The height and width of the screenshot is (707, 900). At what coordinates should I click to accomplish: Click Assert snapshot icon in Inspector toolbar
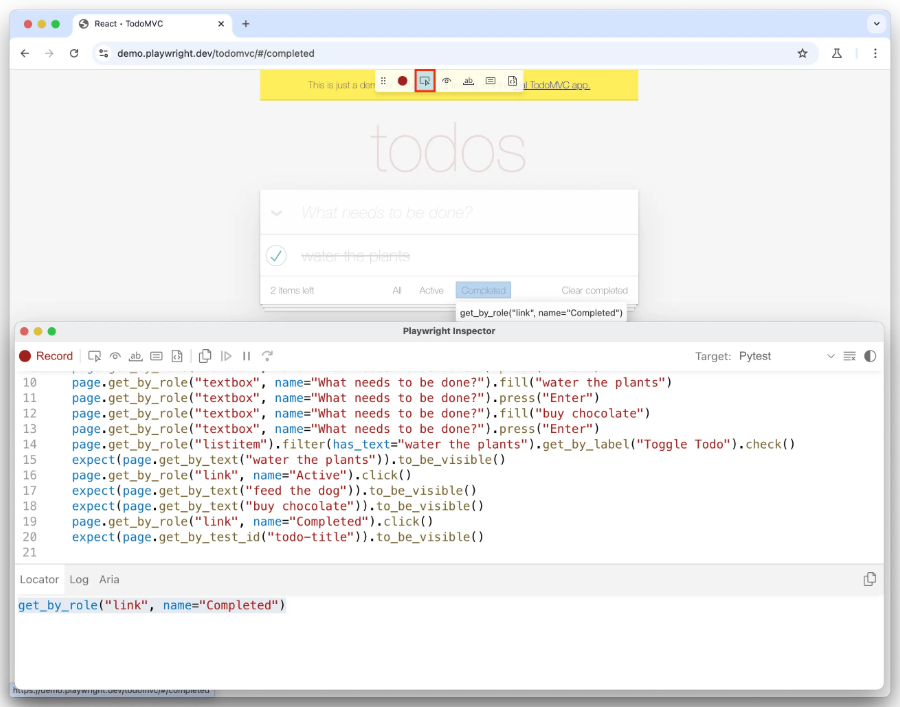click(x=176, y=356)
